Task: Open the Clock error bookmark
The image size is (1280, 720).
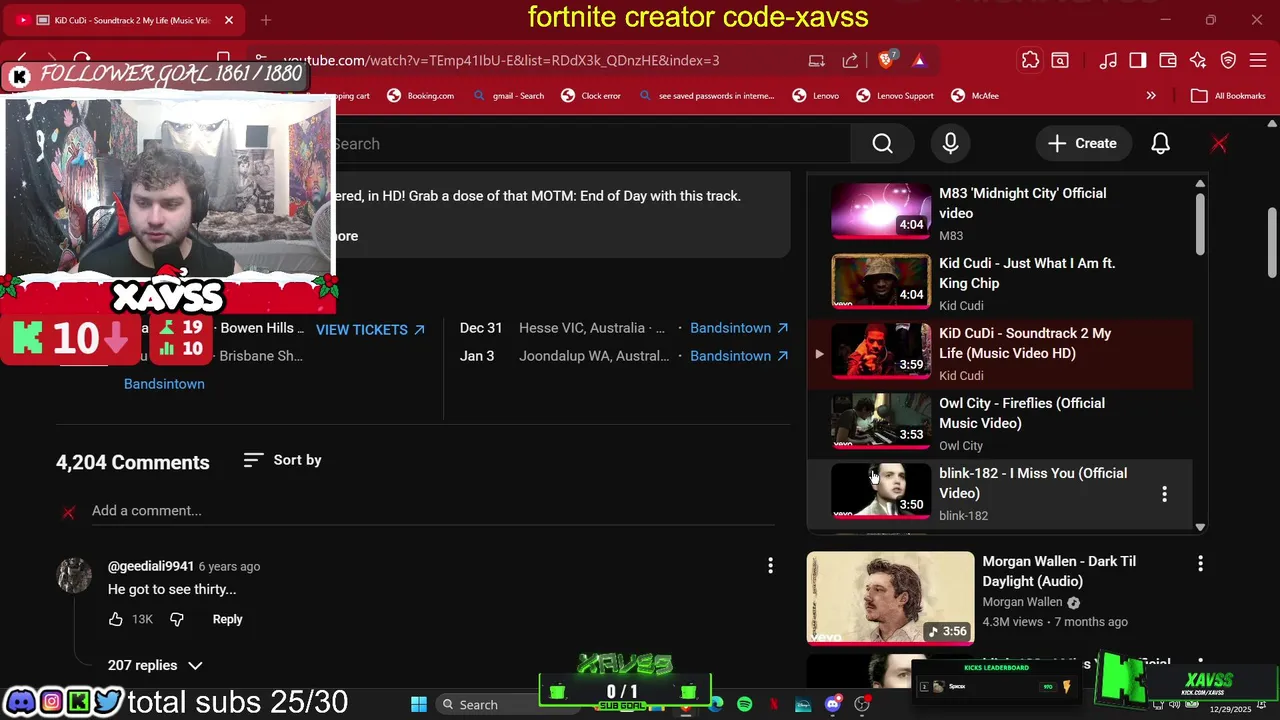Action: coord(591,96)
